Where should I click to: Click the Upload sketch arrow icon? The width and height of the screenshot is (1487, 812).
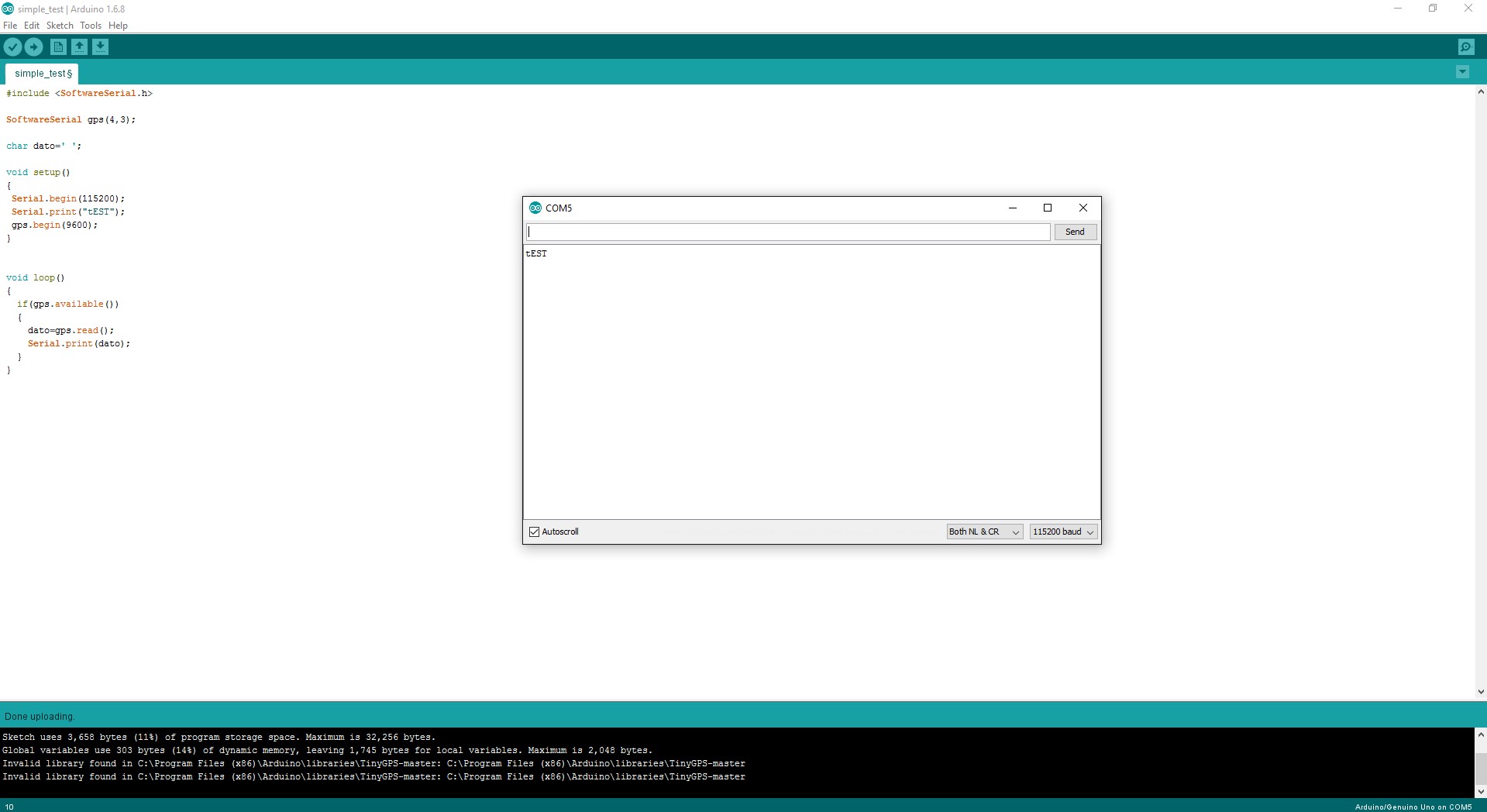pos(33,47)
